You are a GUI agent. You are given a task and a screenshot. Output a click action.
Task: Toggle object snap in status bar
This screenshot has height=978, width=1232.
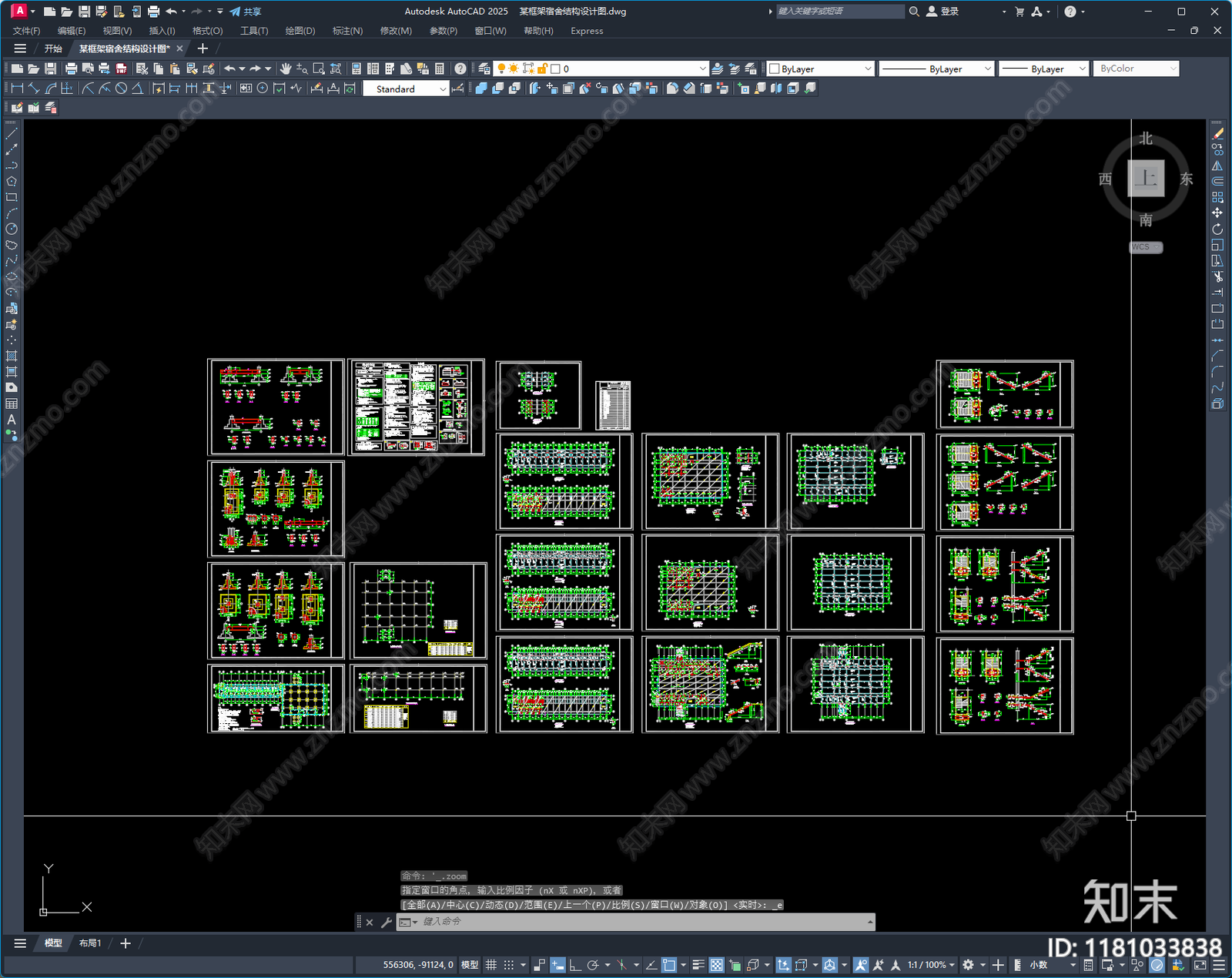(669, 965)
